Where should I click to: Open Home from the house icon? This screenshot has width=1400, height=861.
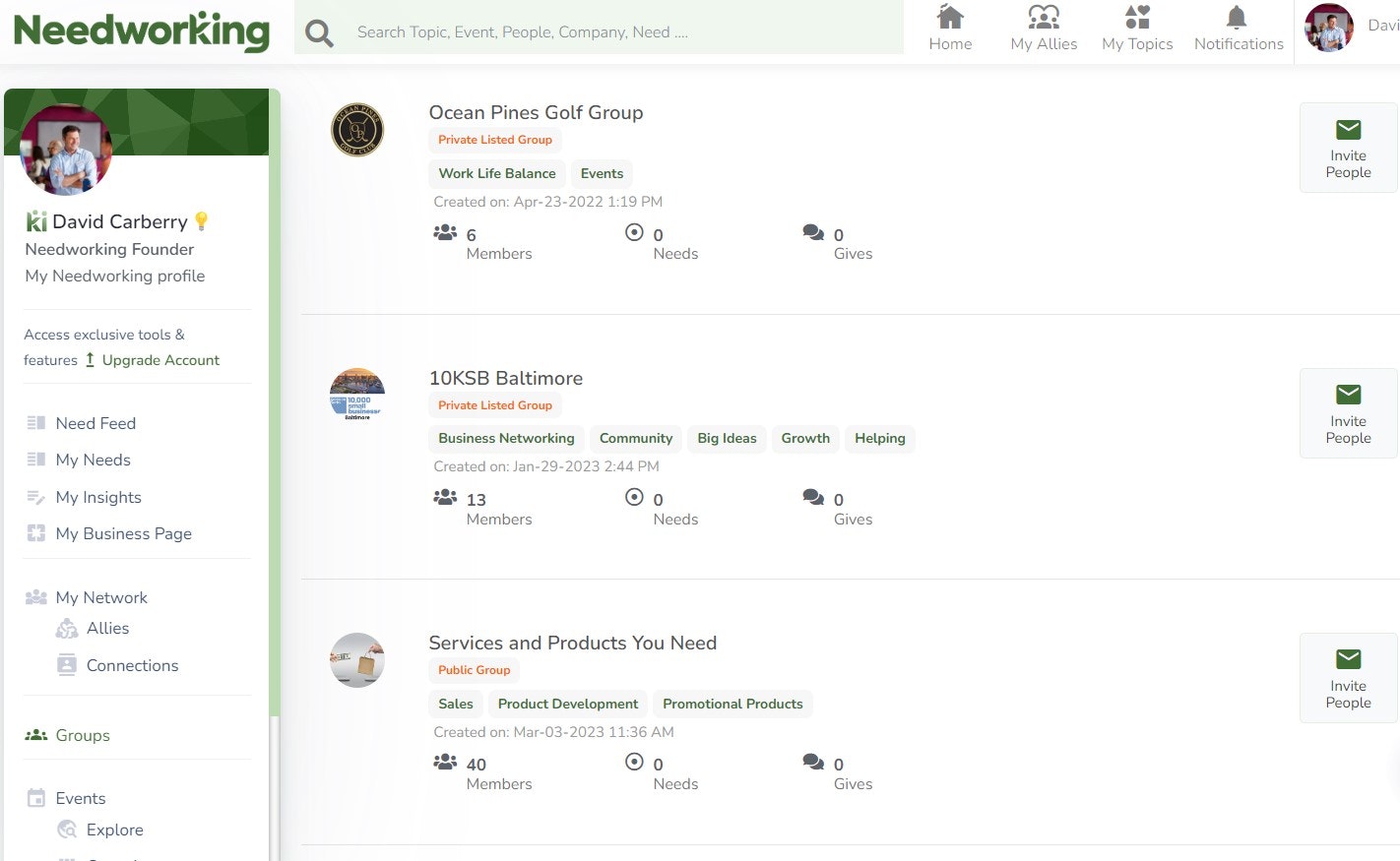pyautogui.click(x=950, y=17)
